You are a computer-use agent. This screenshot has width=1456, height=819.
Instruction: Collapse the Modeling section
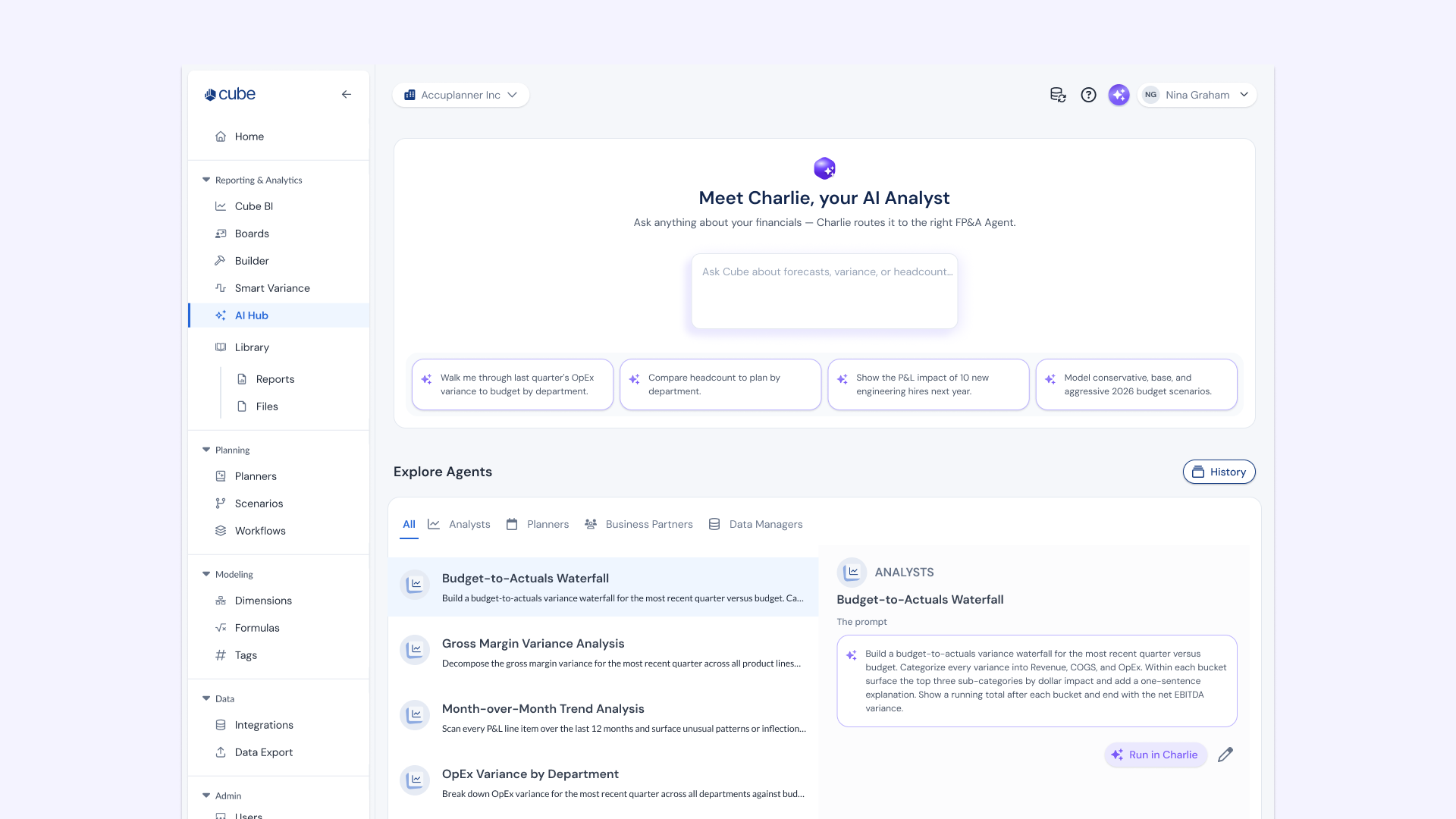click(206, 574)
